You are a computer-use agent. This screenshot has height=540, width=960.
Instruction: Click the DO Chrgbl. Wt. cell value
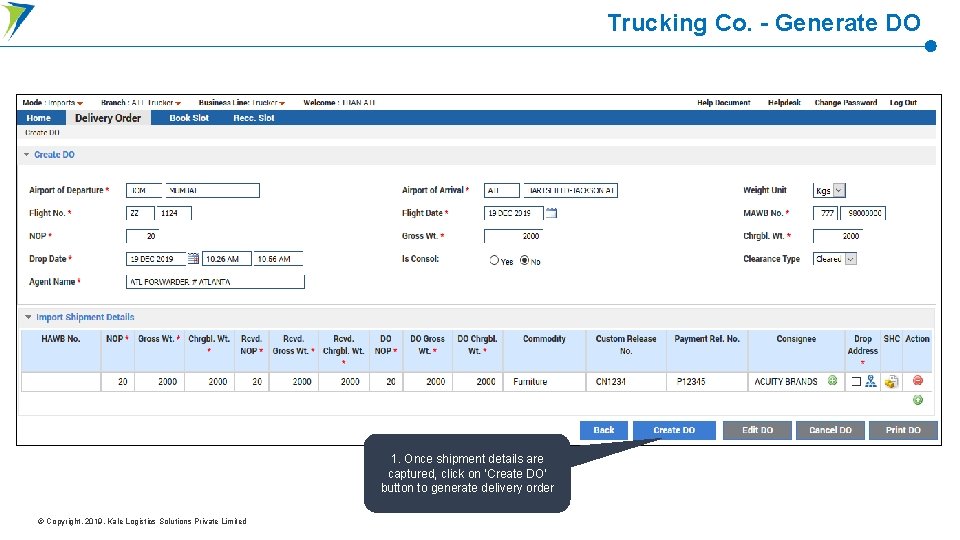(x=478, y=381)
